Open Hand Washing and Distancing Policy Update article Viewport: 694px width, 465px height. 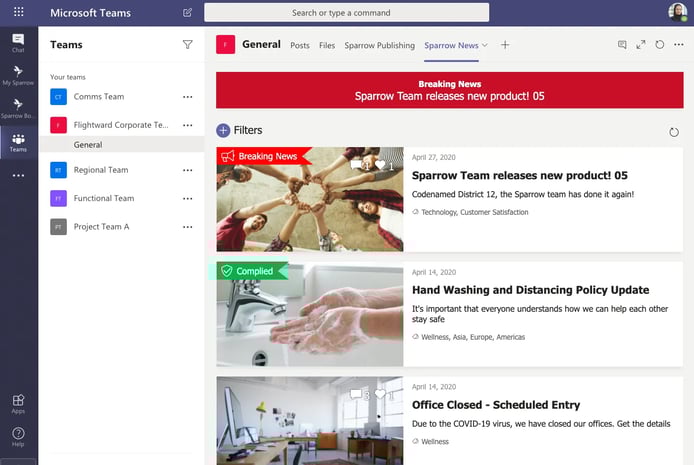(x=530, y=290)
